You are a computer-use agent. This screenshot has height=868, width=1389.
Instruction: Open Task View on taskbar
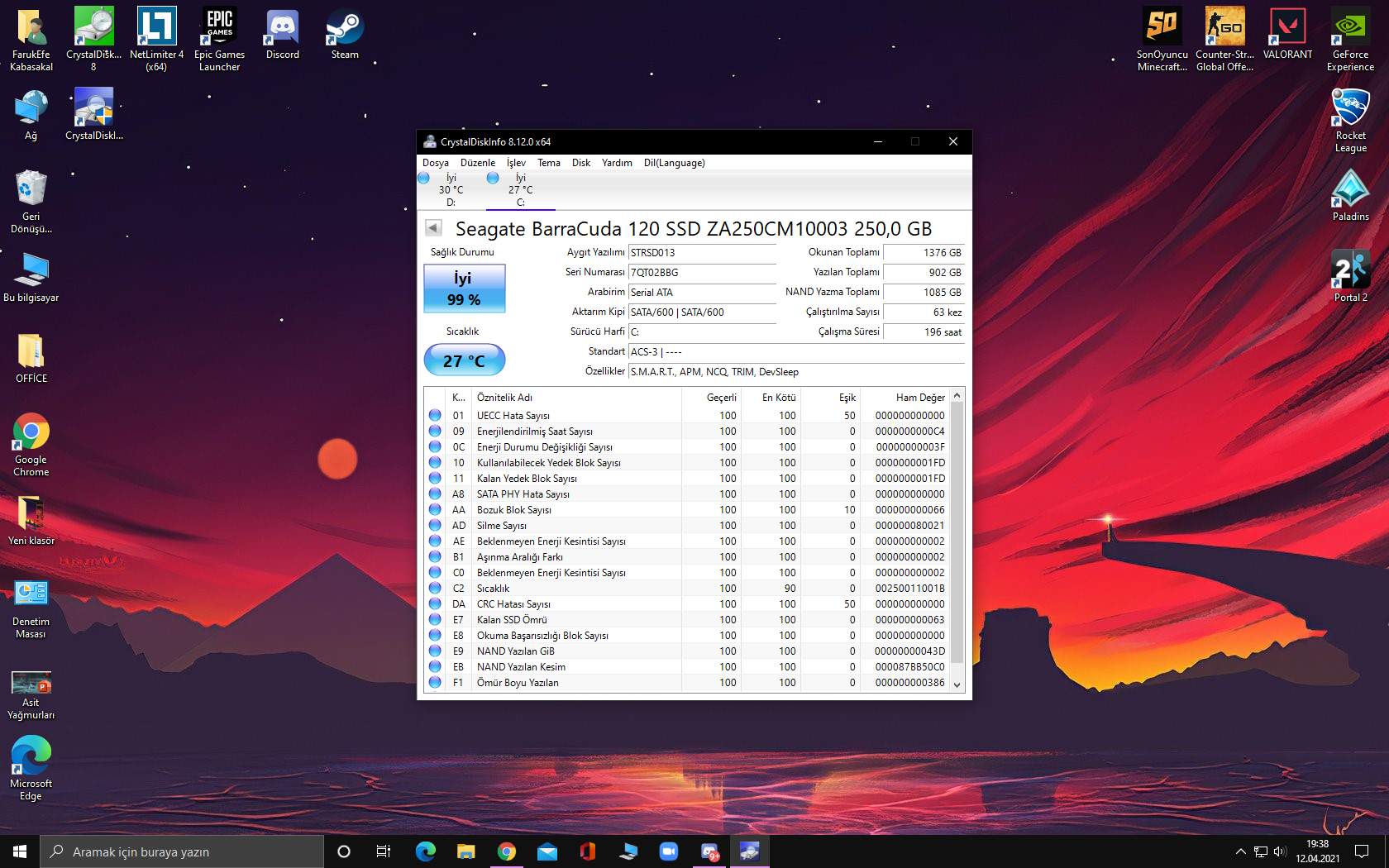(383, 851)
